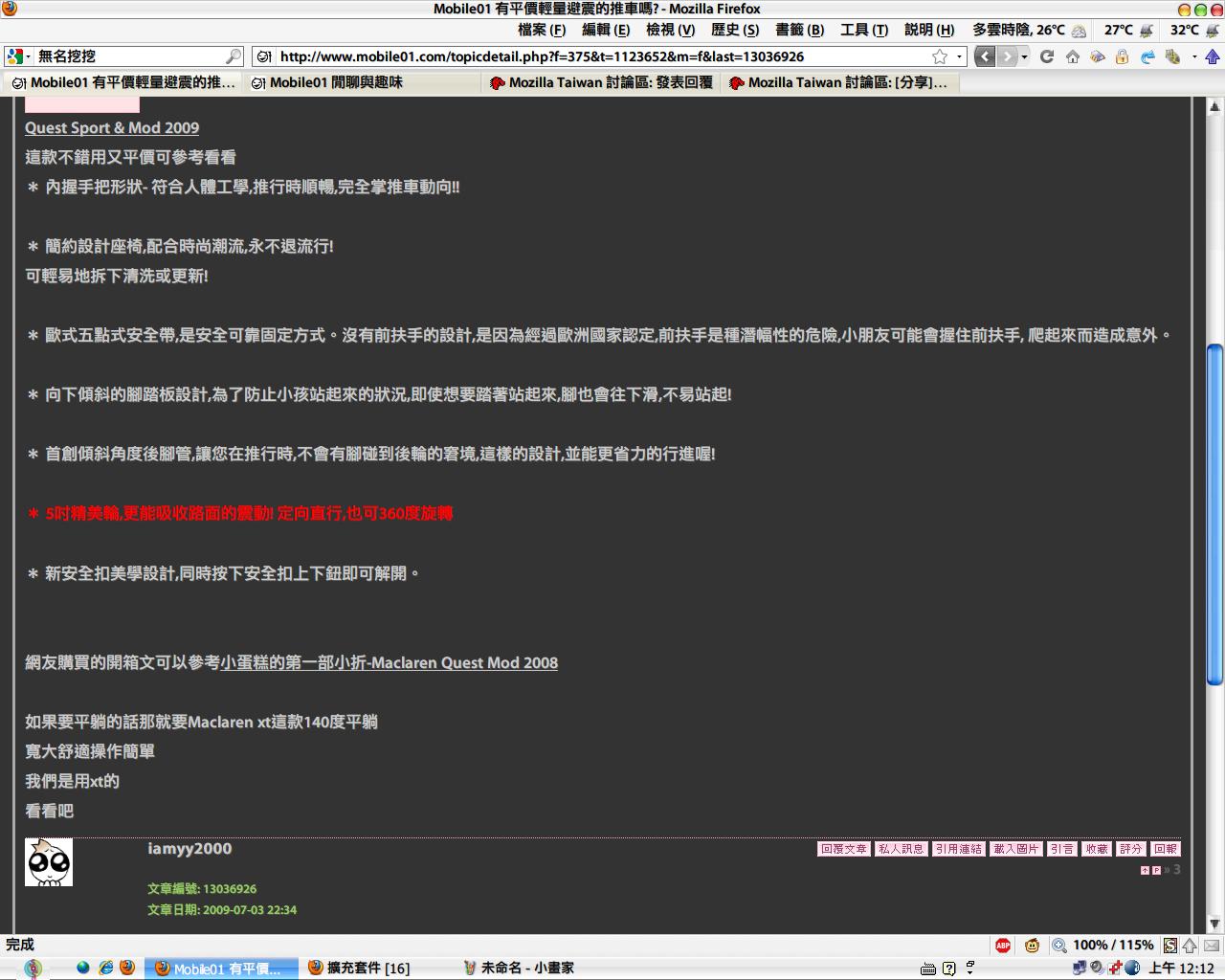Click the 32°C forecast weather icon
The height and width of the screenshot is (980, 1225).
point(1212,31)
